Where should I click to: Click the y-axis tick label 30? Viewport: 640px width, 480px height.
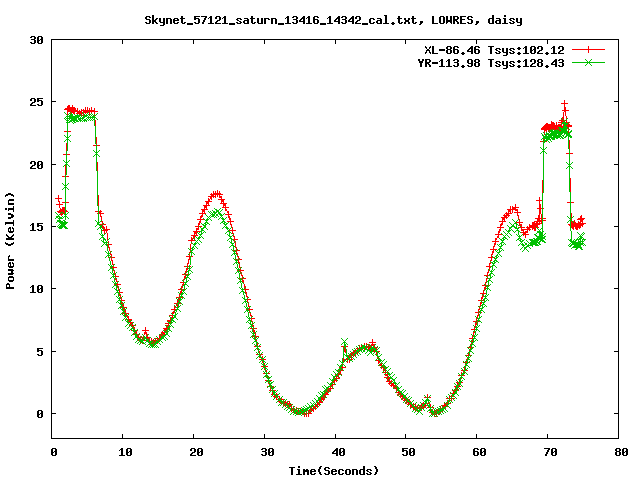(x=36, y=40)
